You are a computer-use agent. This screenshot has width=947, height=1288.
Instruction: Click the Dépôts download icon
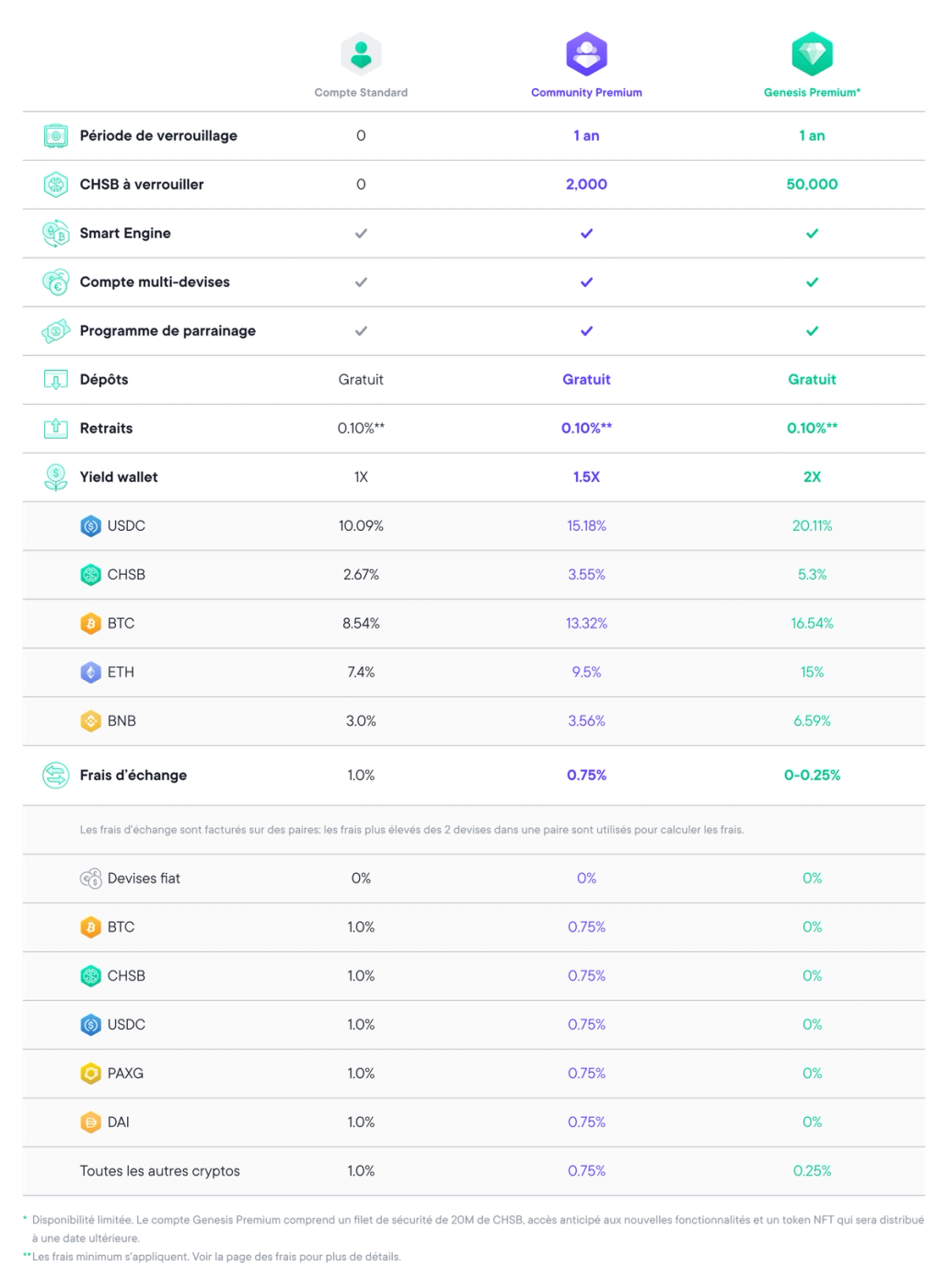coord(56,380)
